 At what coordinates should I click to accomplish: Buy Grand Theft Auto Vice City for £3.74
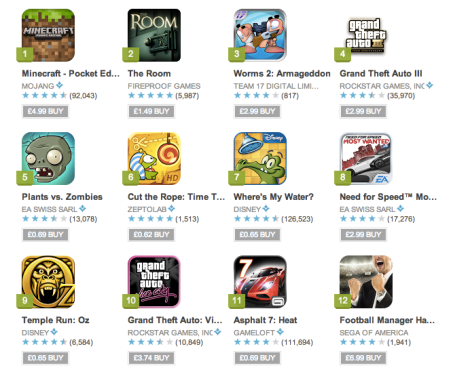click(x=151, y=358)
